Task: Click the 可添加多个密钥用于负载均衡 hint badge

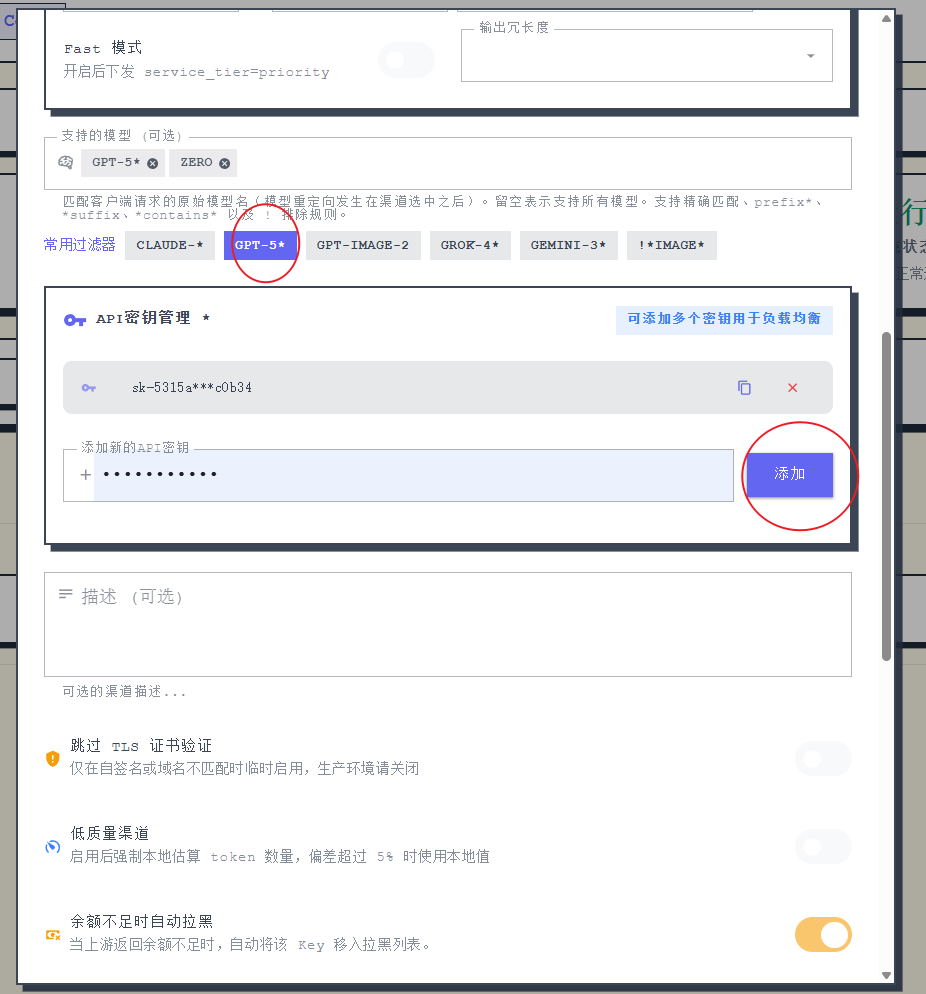Action: [724, 319]
